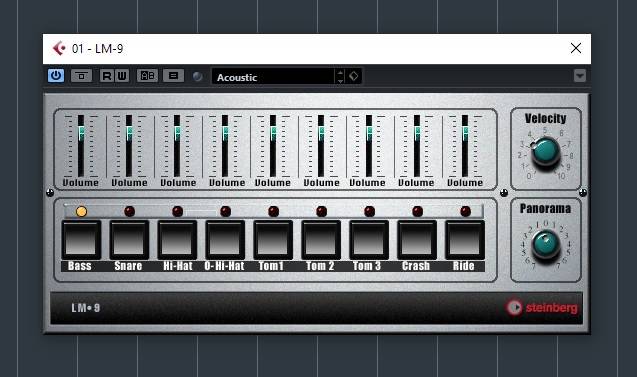Trigger the Ride cymbal pad
The height and width of the screenshot is (377, 637).
pos(465,240)
